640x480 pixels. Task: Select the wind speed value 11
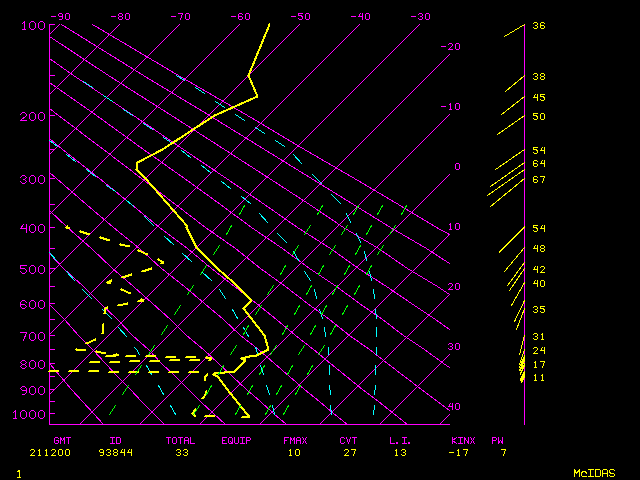click(x=538, y=378)
